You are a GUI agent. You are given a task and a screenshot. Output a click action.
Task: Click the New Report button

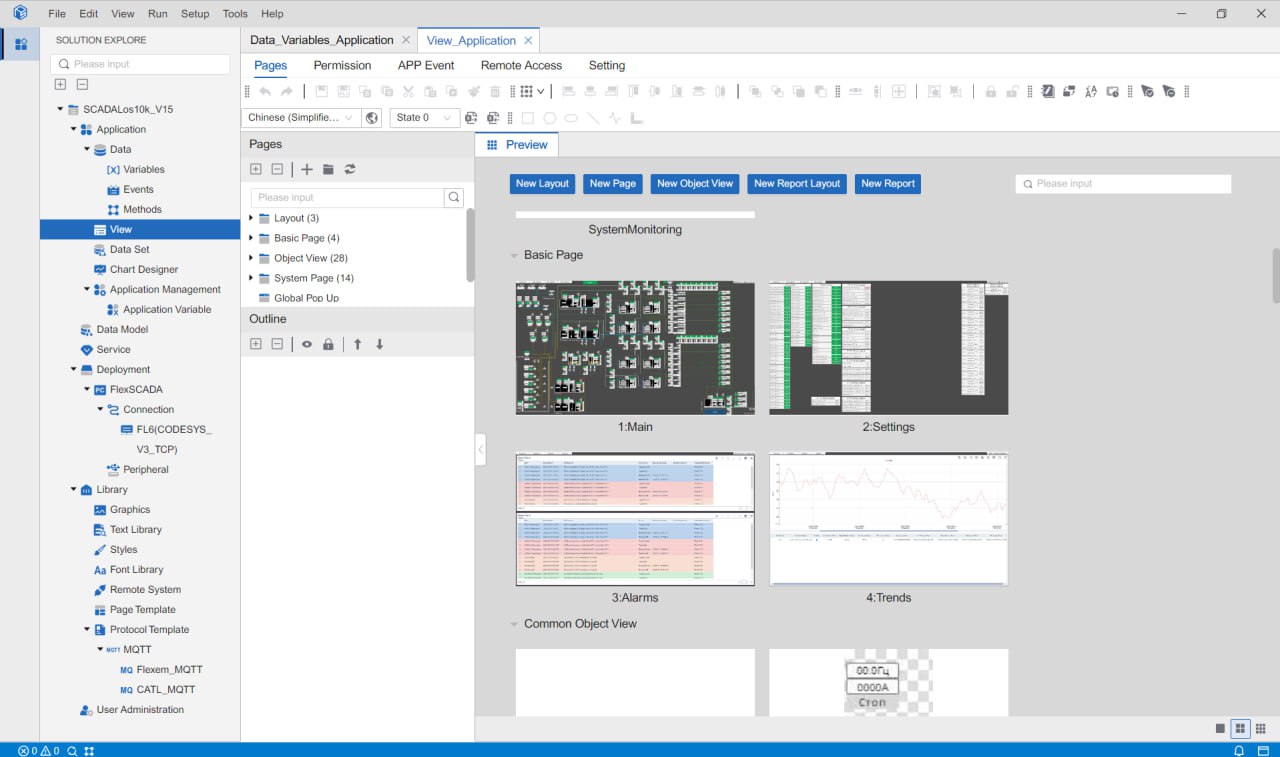coord(888,184)
